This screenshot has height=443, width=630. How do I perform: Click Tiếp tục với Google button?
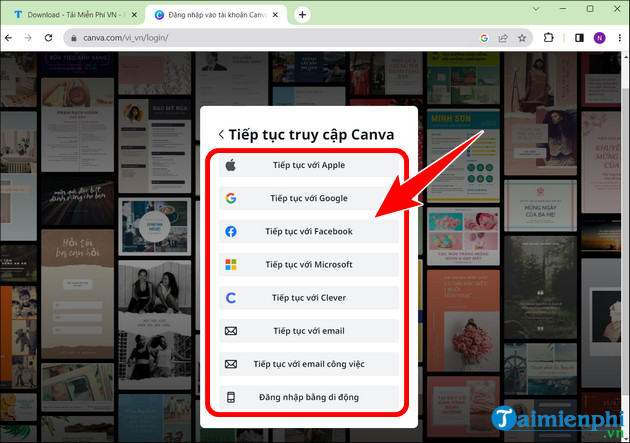(x=309, y=198)
